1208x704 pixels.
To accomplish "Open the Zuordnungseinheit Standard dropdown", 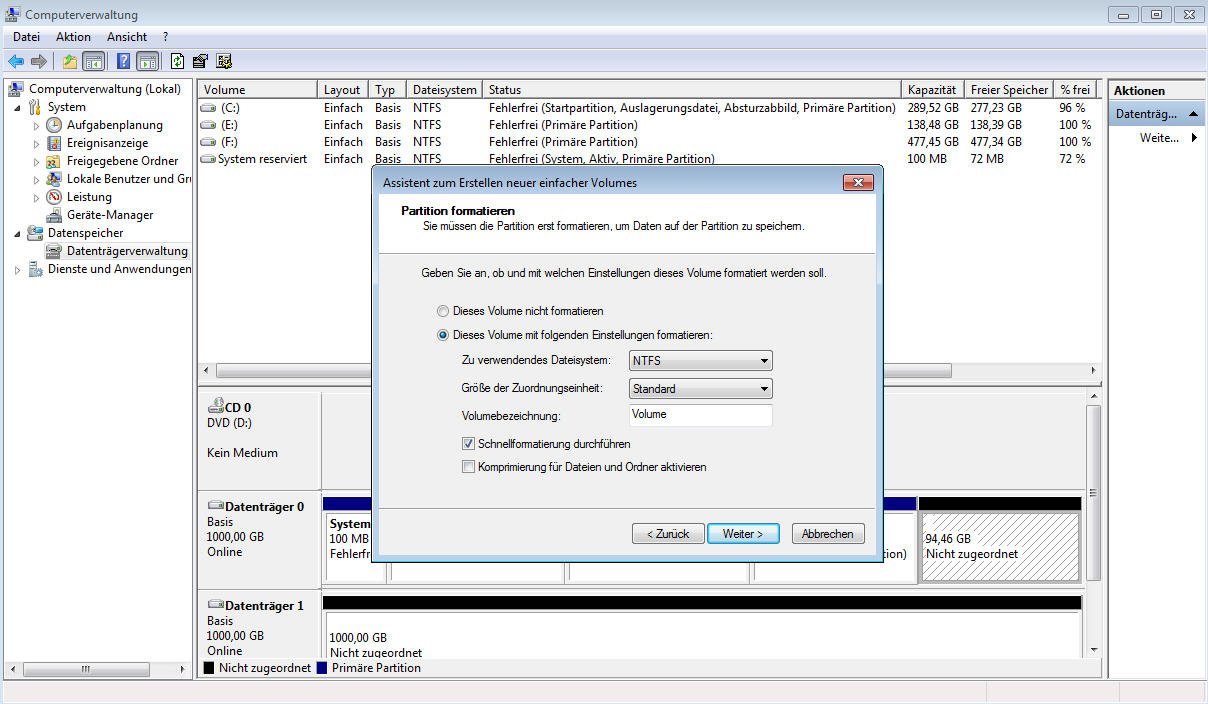I will coord(700,389).
